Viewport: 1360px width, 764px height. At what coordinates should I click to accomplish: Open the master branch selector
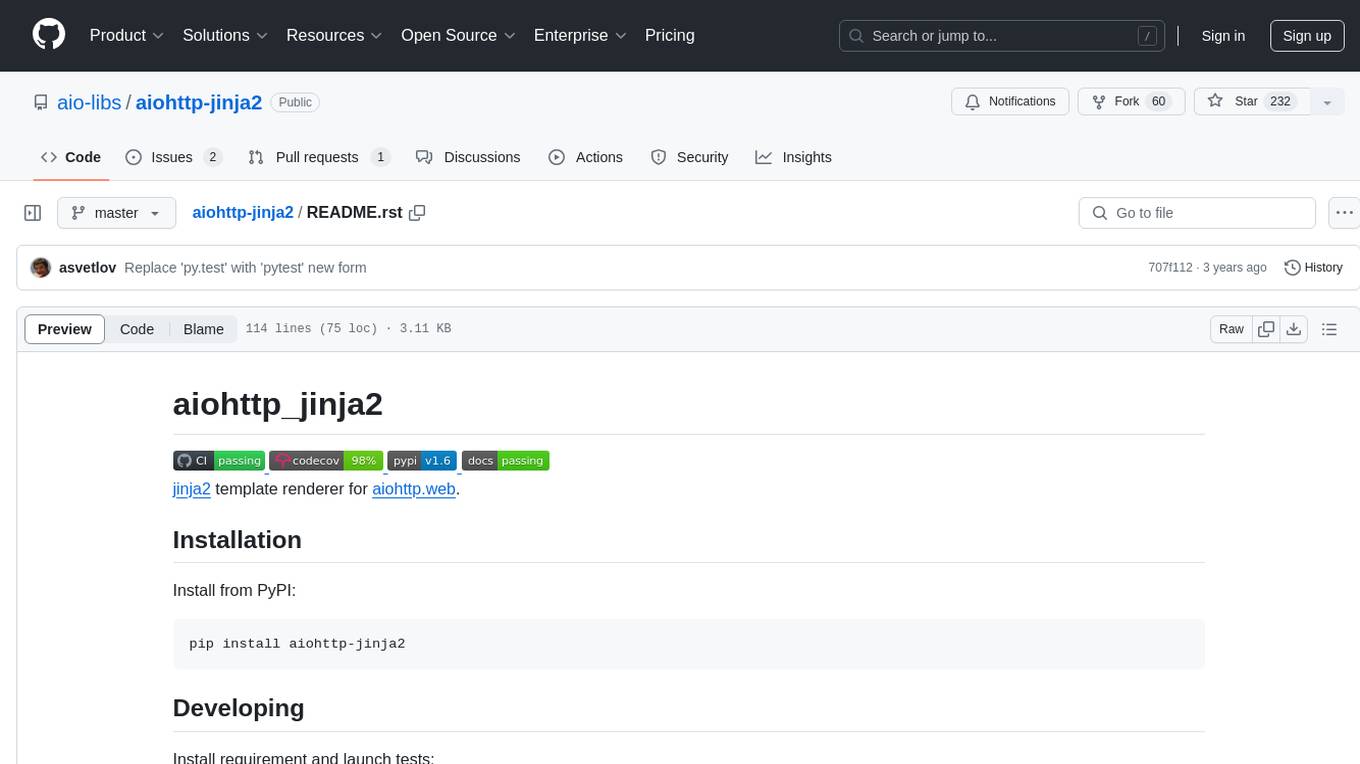[x=117, y=213]
